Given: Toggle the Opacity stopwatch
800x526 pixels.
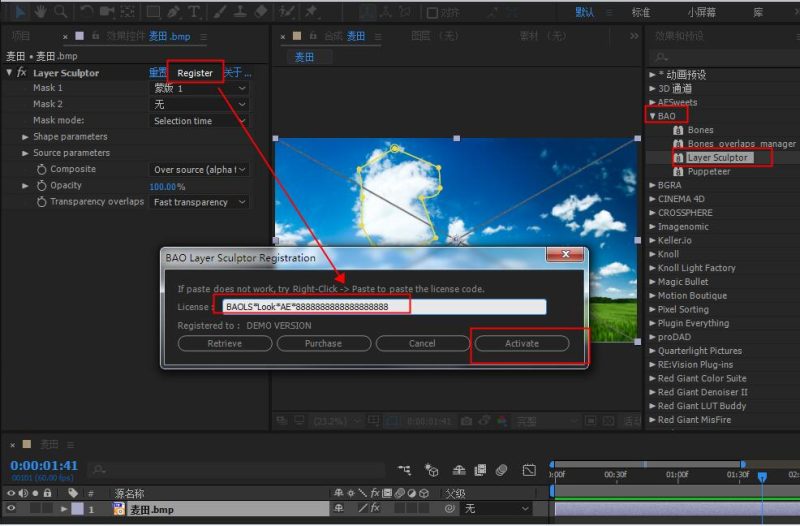Looking at the screenshot, I should click(41, 186).
